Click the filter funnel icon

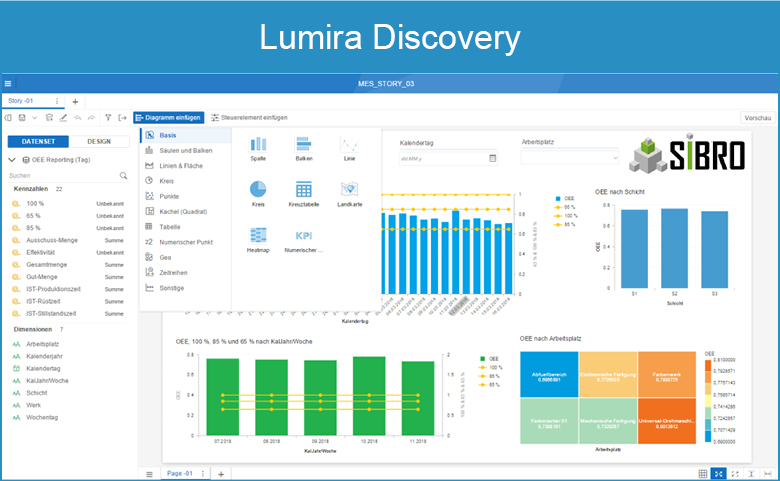click(108, 118)
